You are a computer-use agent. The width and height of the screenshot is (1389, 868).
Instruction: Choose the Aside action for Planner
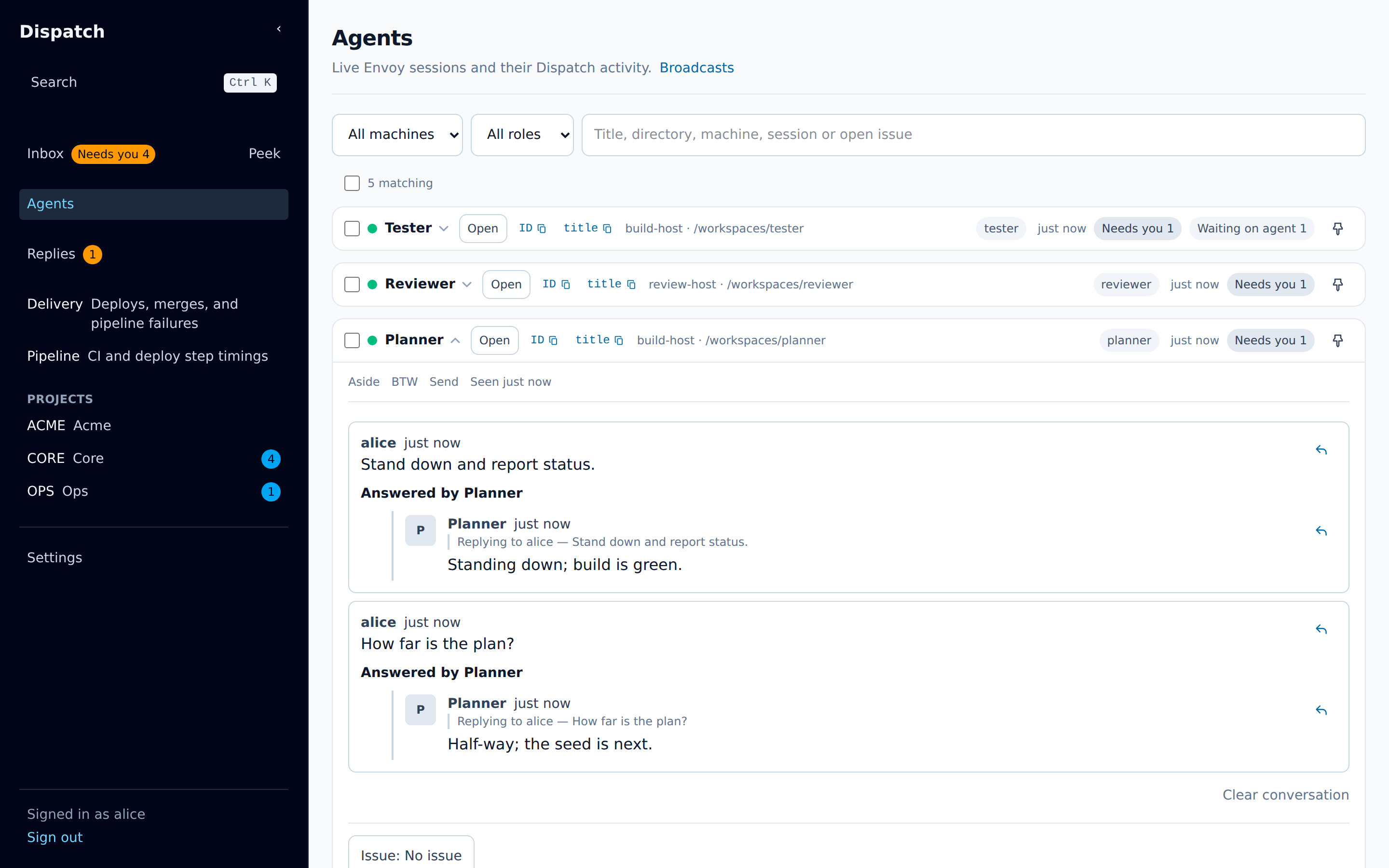[x=364, y=382]
